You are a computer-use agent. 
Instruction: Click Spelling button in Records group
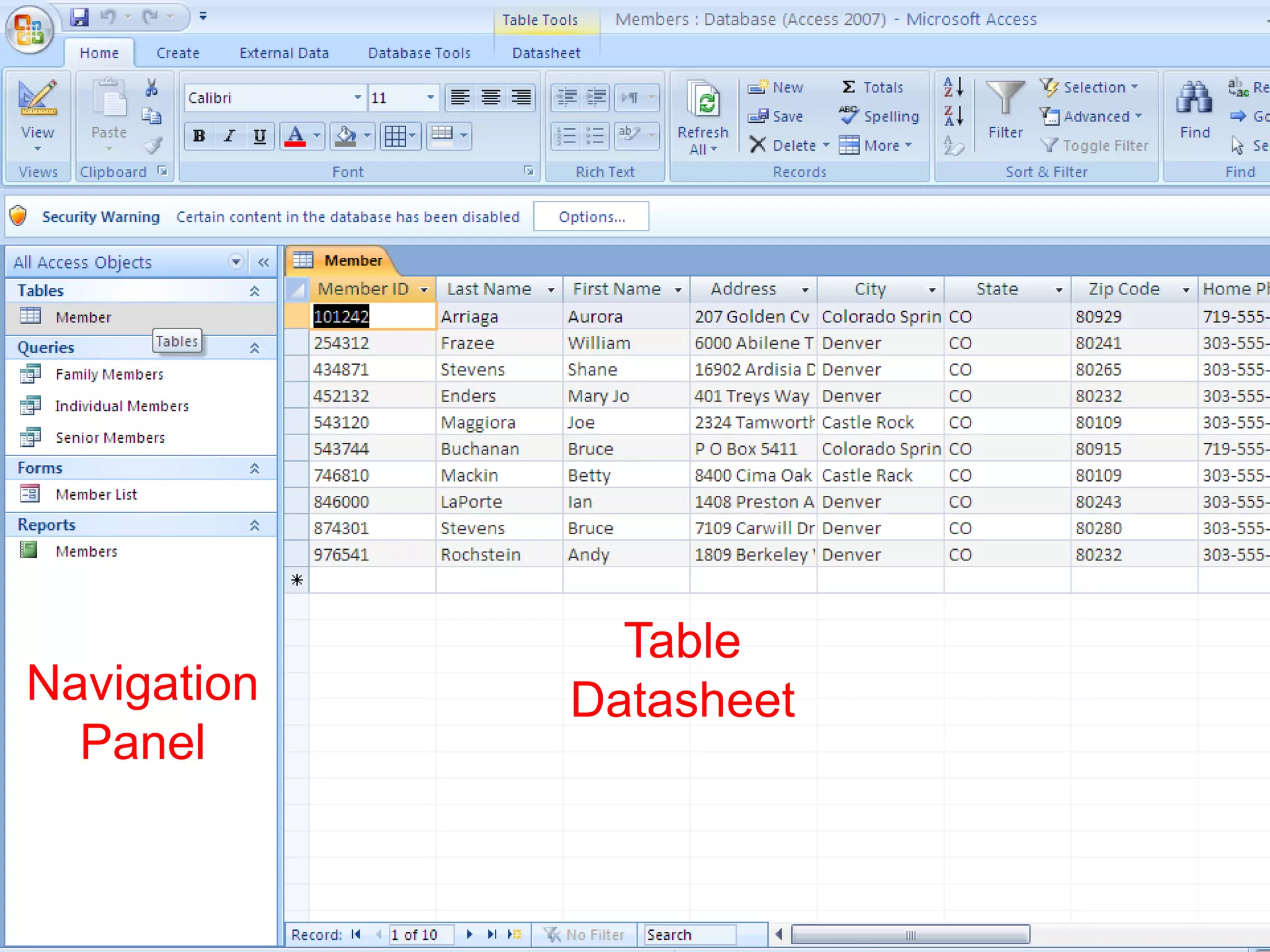pyautogui.click(x=879, y=116)
